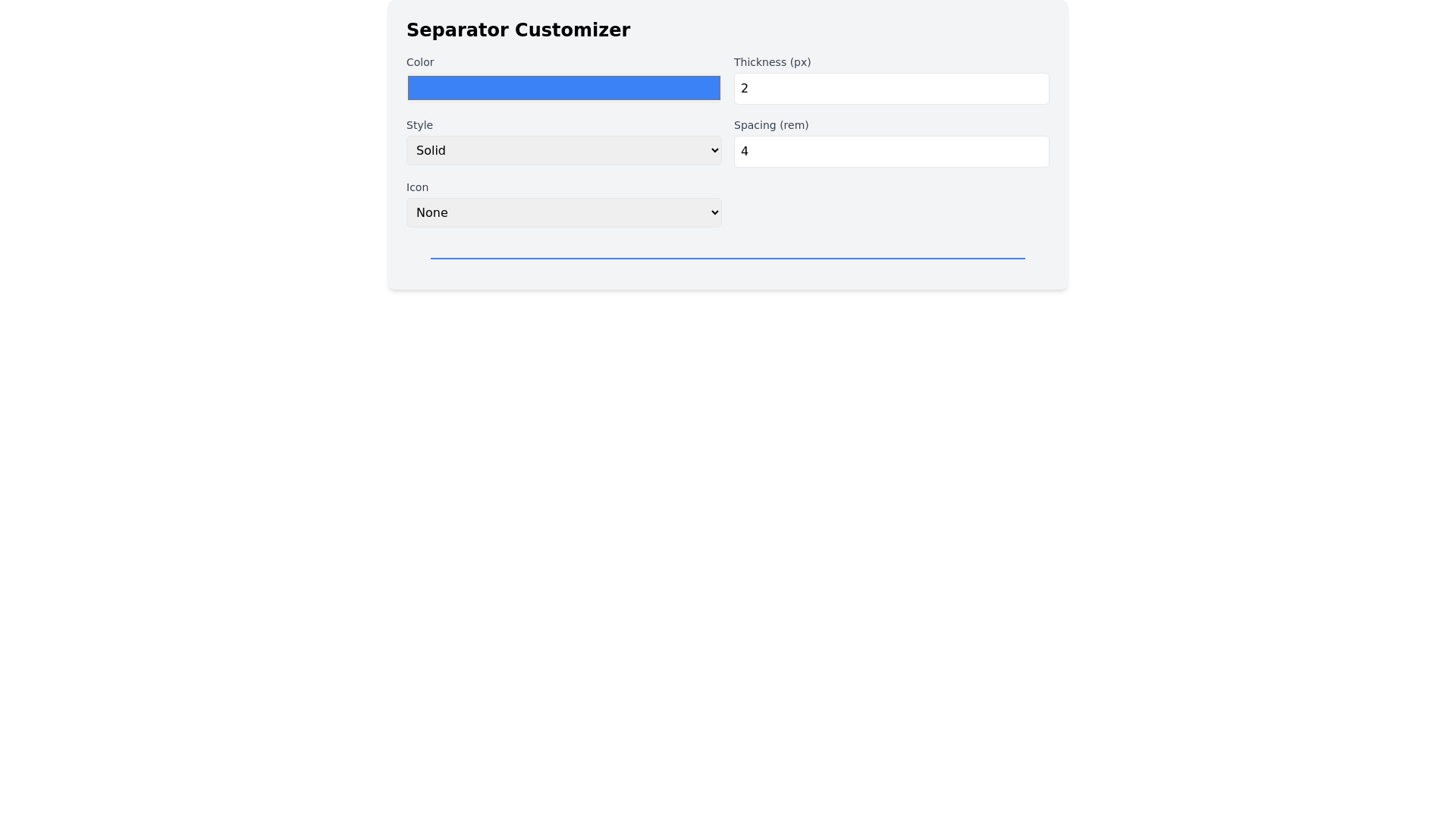Image resolution: width=1456 pixels, height=819 pixels.
Task: Click the Icon label
Action: point(417,187)
